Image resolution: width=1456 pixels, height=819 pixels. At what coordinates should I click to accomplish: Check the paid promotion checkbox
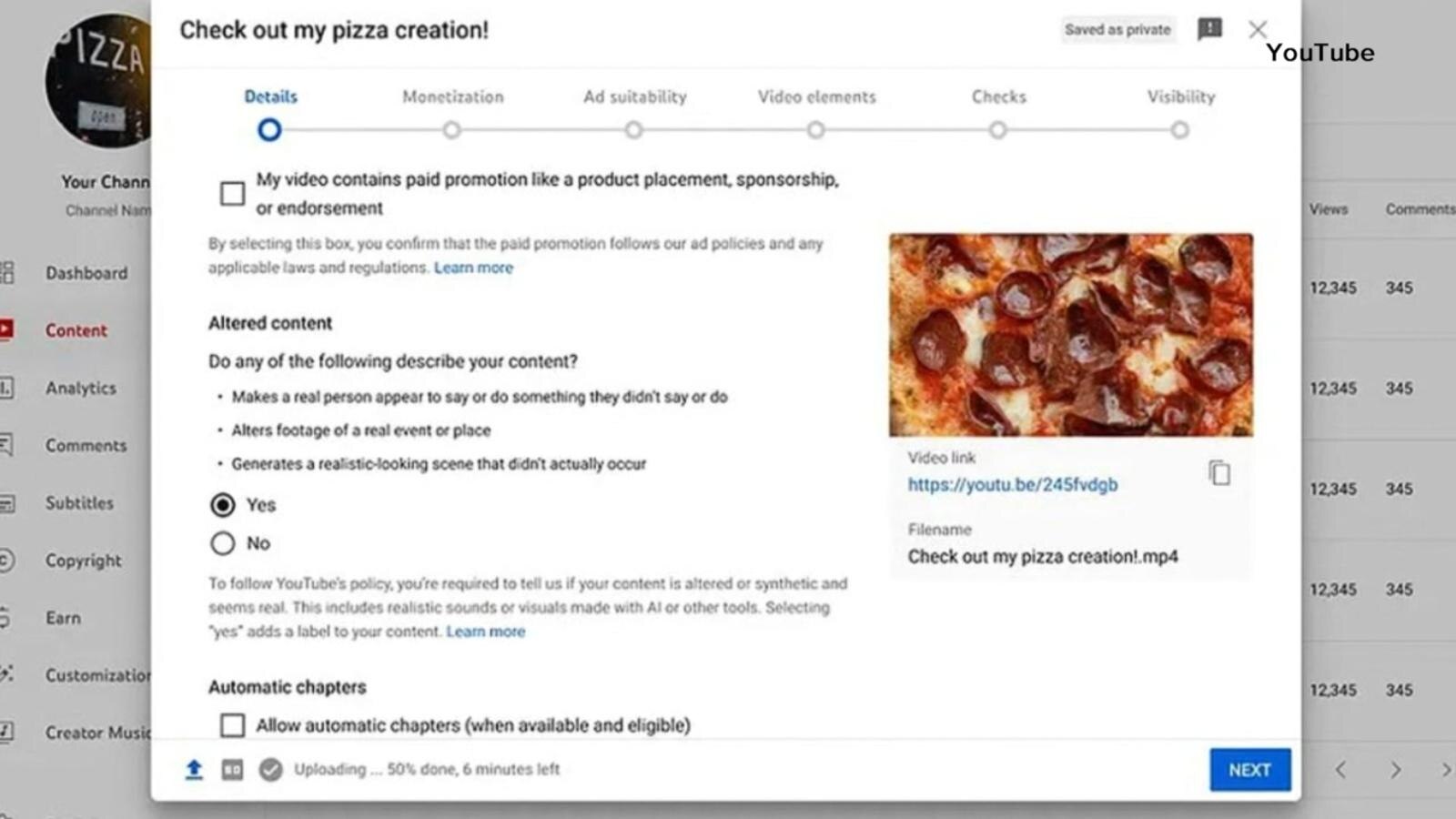pos(232,194)
